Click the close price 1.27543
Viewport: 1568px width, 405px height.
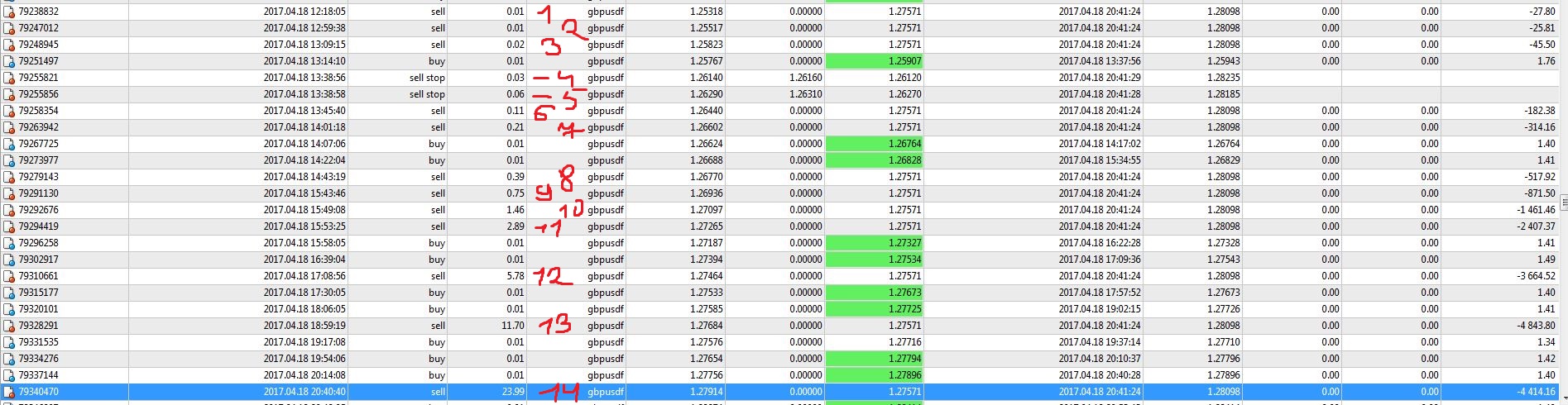point(1223,260)
